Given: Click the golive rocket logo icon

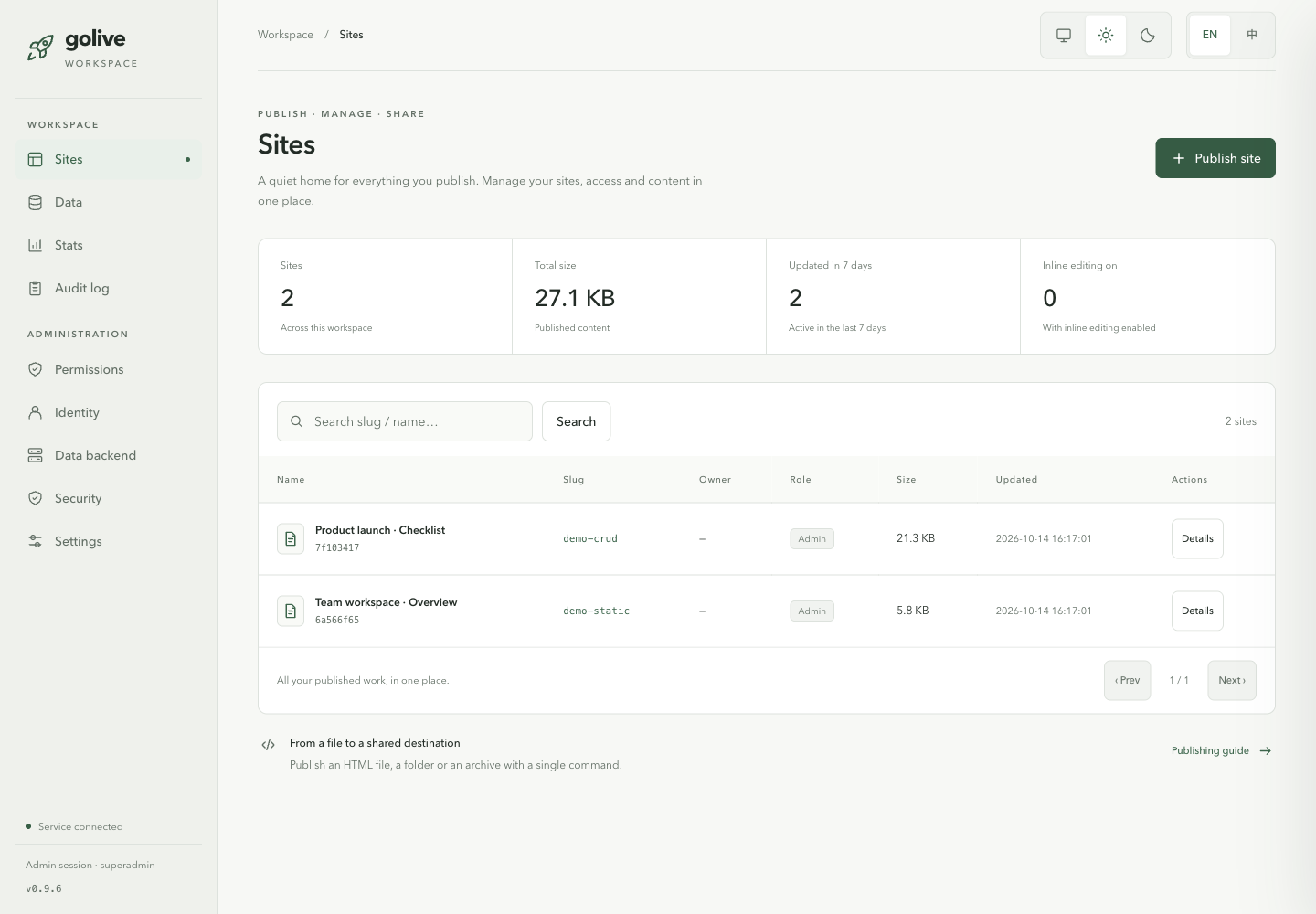Looking at the screenshot, I should (40, 48).
